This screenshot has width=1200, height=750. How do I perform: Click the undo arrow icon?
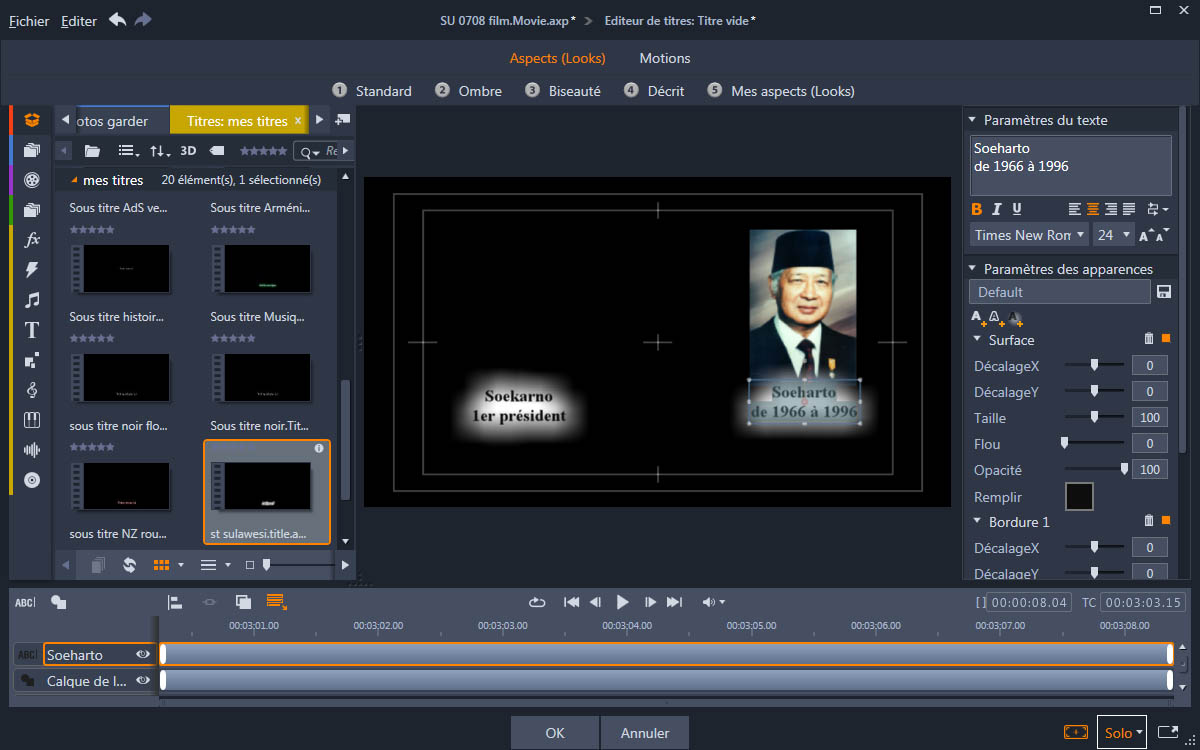tap(118, 20)
